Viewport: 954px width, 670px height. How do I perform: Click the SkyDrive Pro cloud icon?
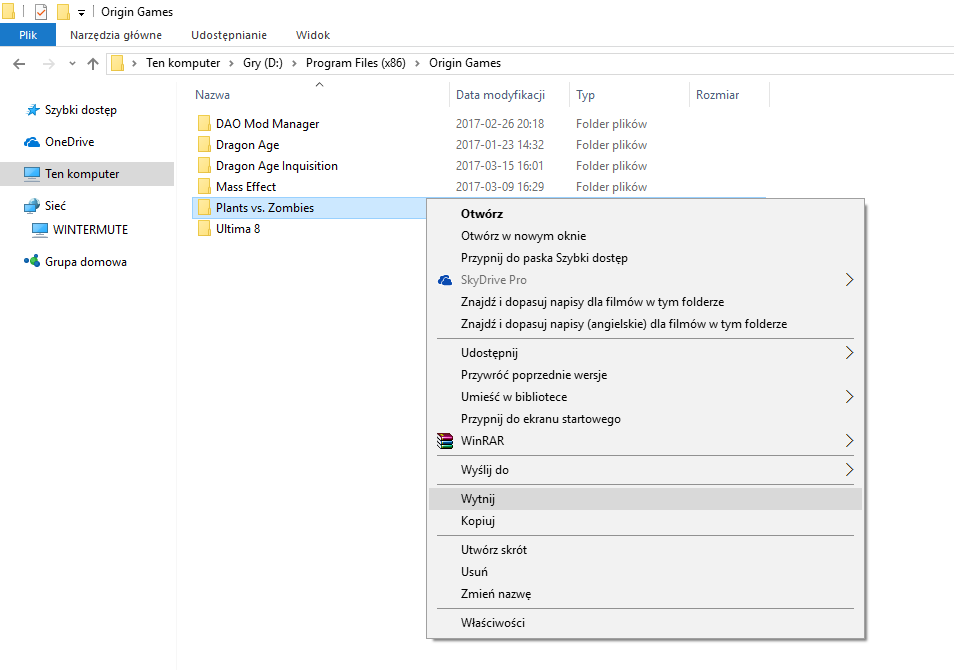[445, 280]
